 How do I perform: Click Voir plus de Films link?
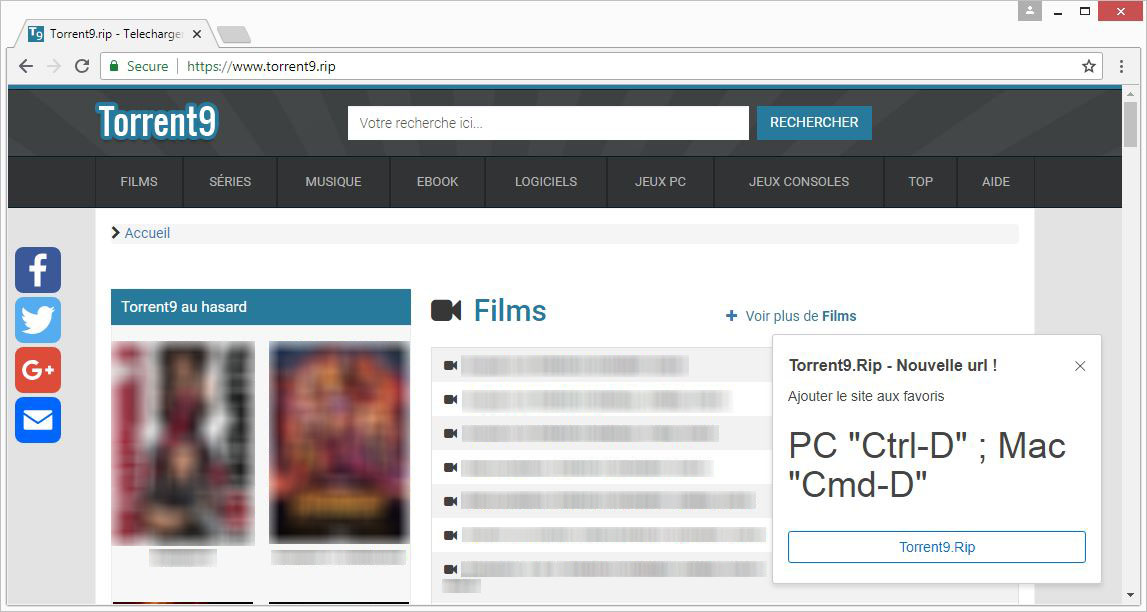tap(800, 316)
